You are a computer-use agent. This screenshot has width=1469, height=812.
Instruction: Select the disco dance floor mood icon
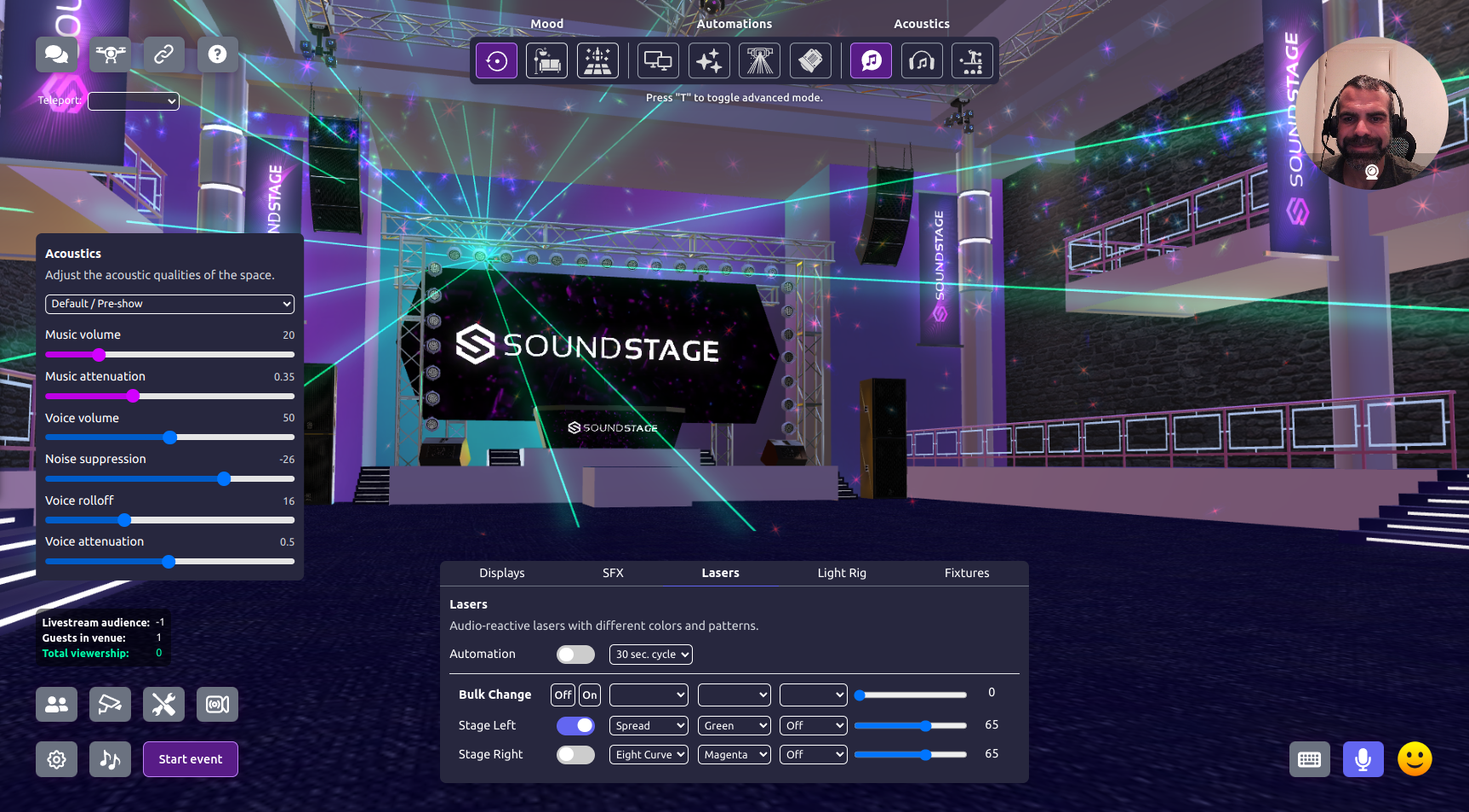pos(597,60)
